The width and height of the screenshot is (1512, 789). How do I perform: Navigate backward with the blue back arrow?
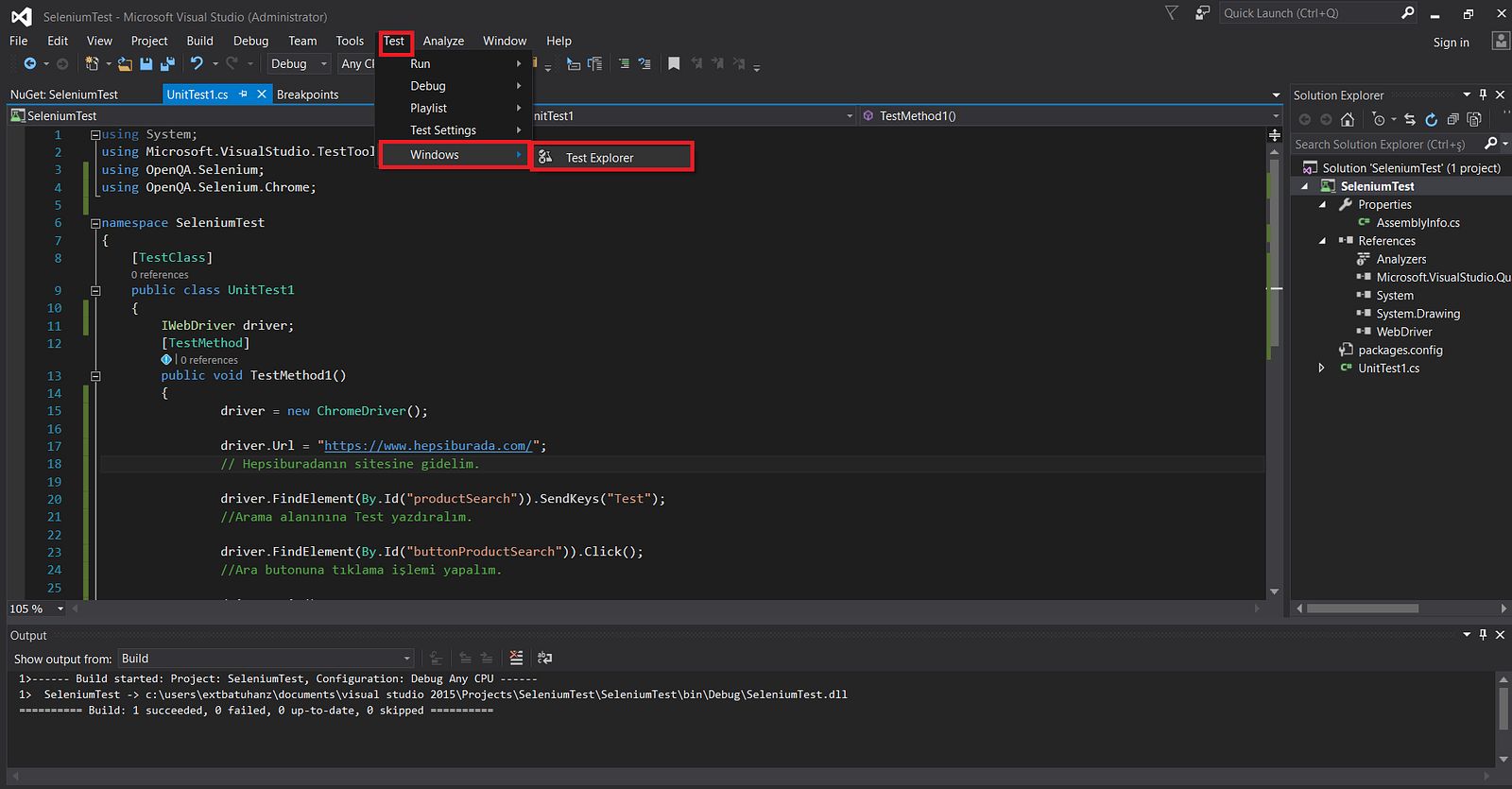pyautogui.click(x=30, y=63)
